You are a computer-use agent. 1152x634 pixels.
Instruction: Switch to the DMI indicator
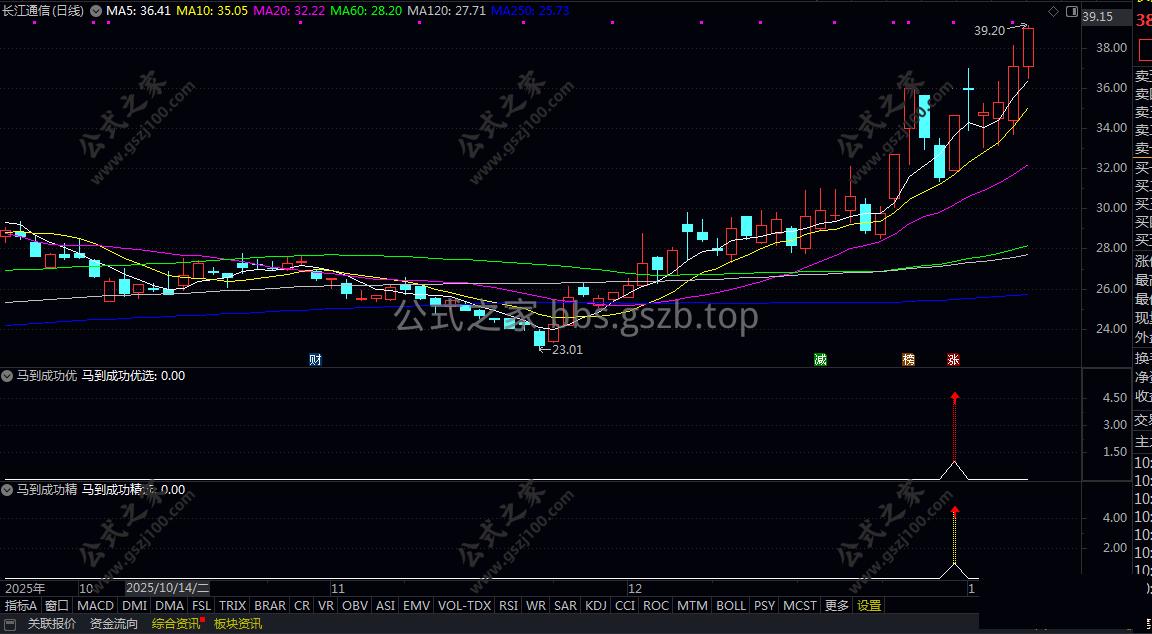point(134,606)
